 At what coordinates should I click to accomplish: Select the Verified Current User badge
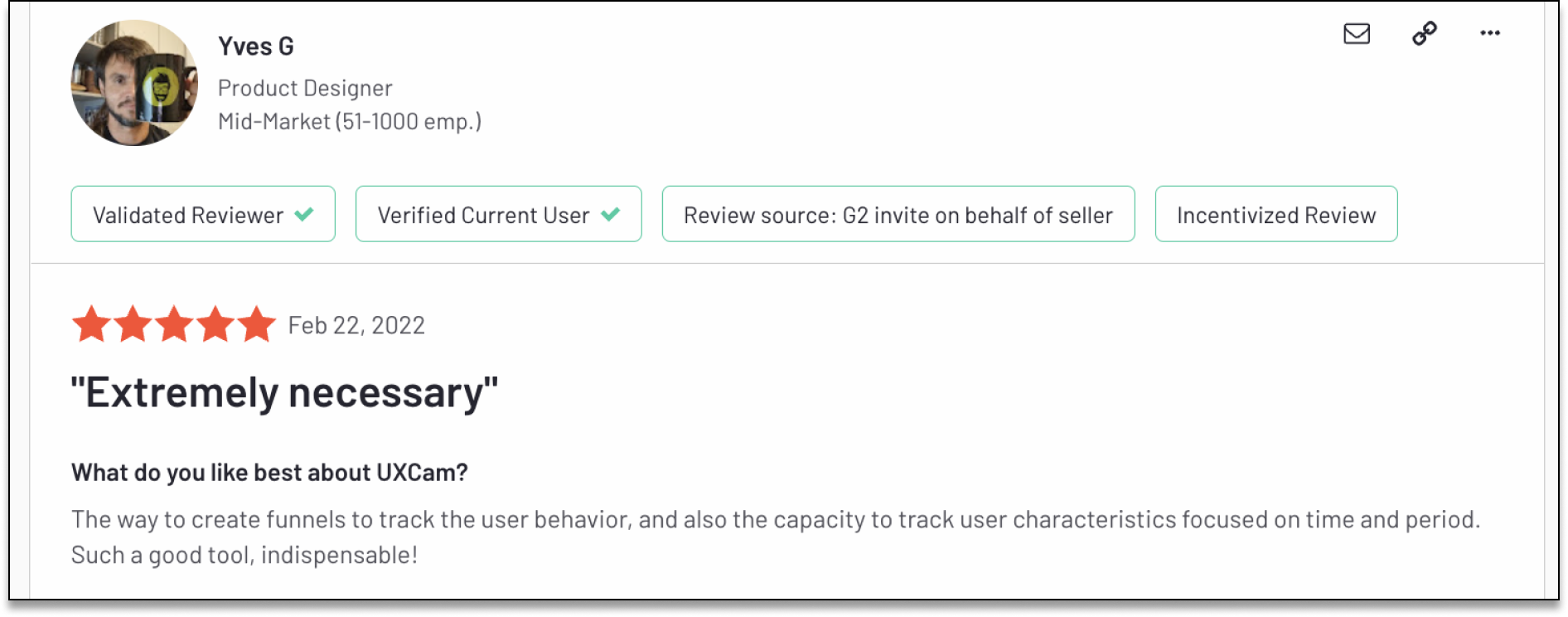tap(498, 214)
